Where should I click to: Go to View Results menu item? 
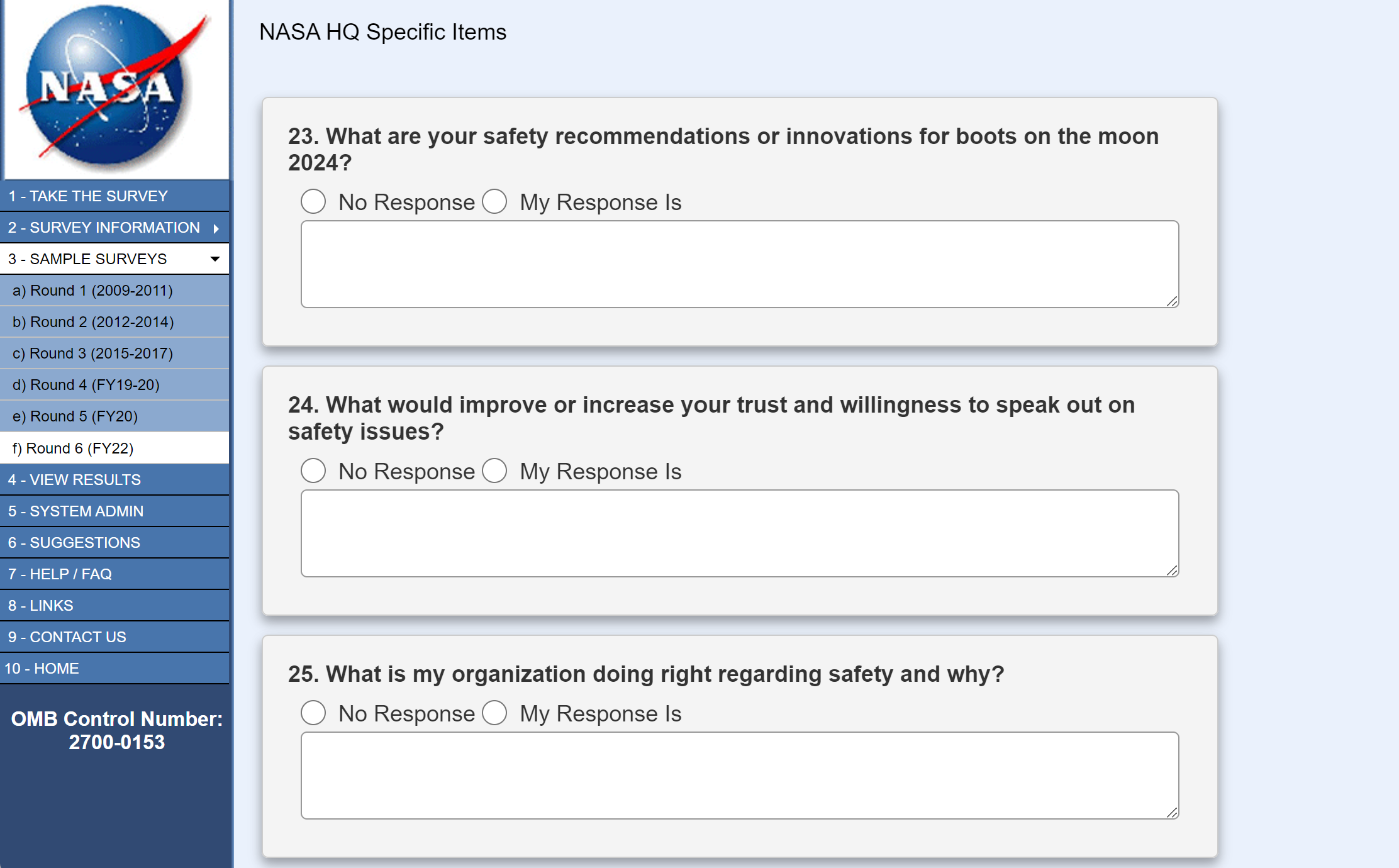click(74, 480)
